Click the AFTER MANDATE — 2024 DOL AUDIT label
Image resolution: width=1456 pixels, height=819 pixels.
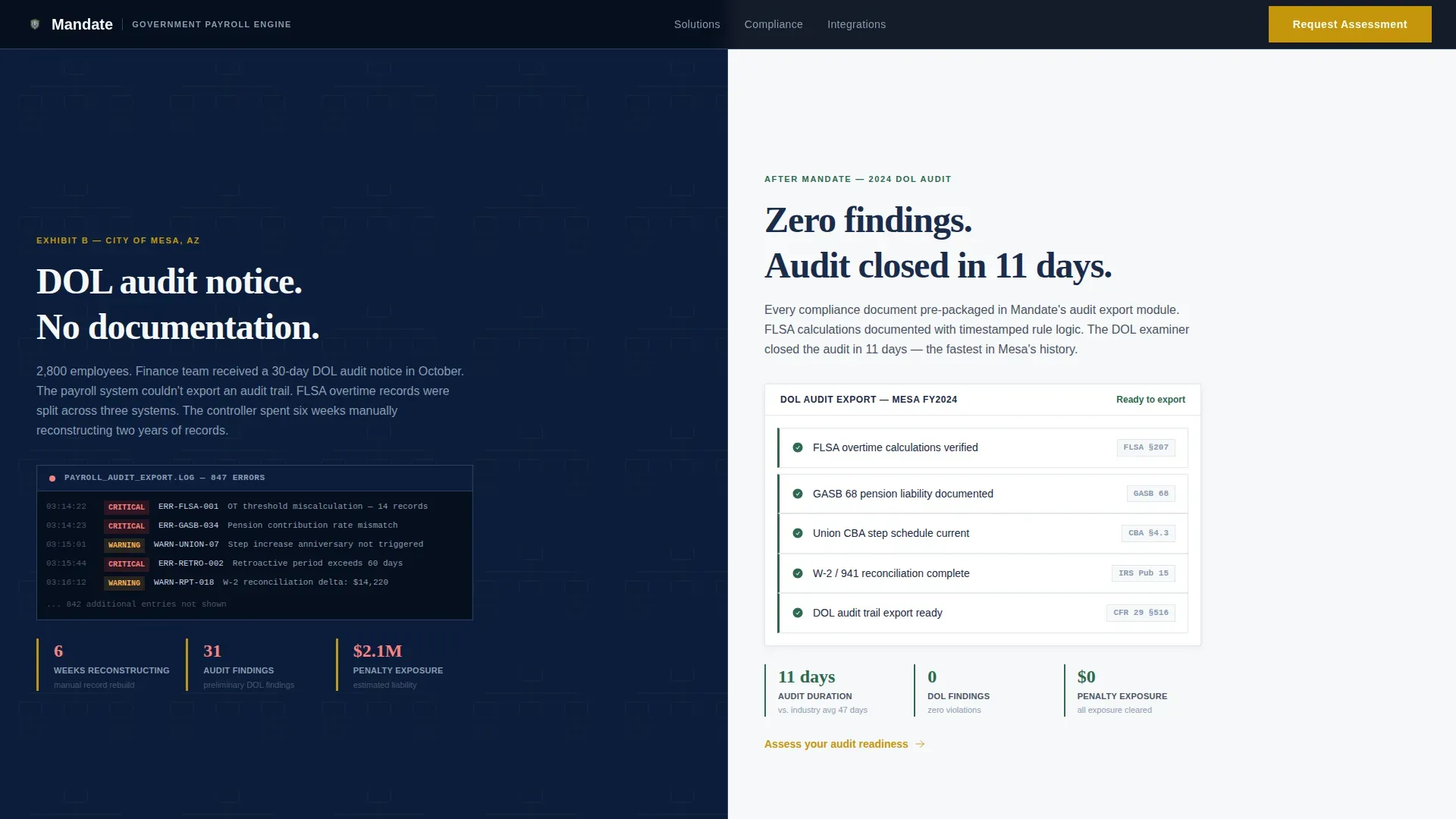[x=858, y=179]
